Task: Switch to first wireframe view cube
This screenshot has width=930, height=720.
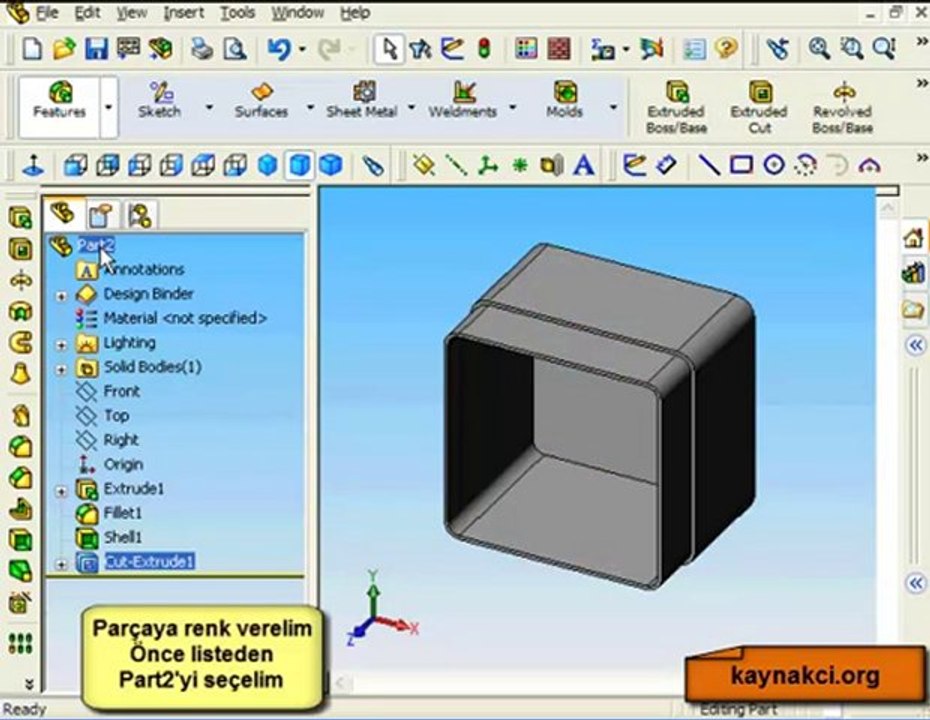Action: click(75, 165)
